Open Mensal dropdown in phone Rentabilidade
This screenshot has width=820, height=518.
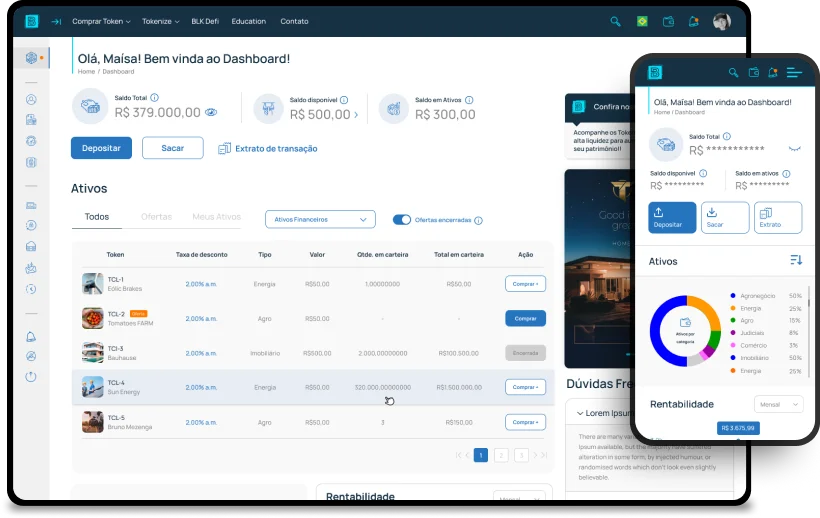pos(778,405)
